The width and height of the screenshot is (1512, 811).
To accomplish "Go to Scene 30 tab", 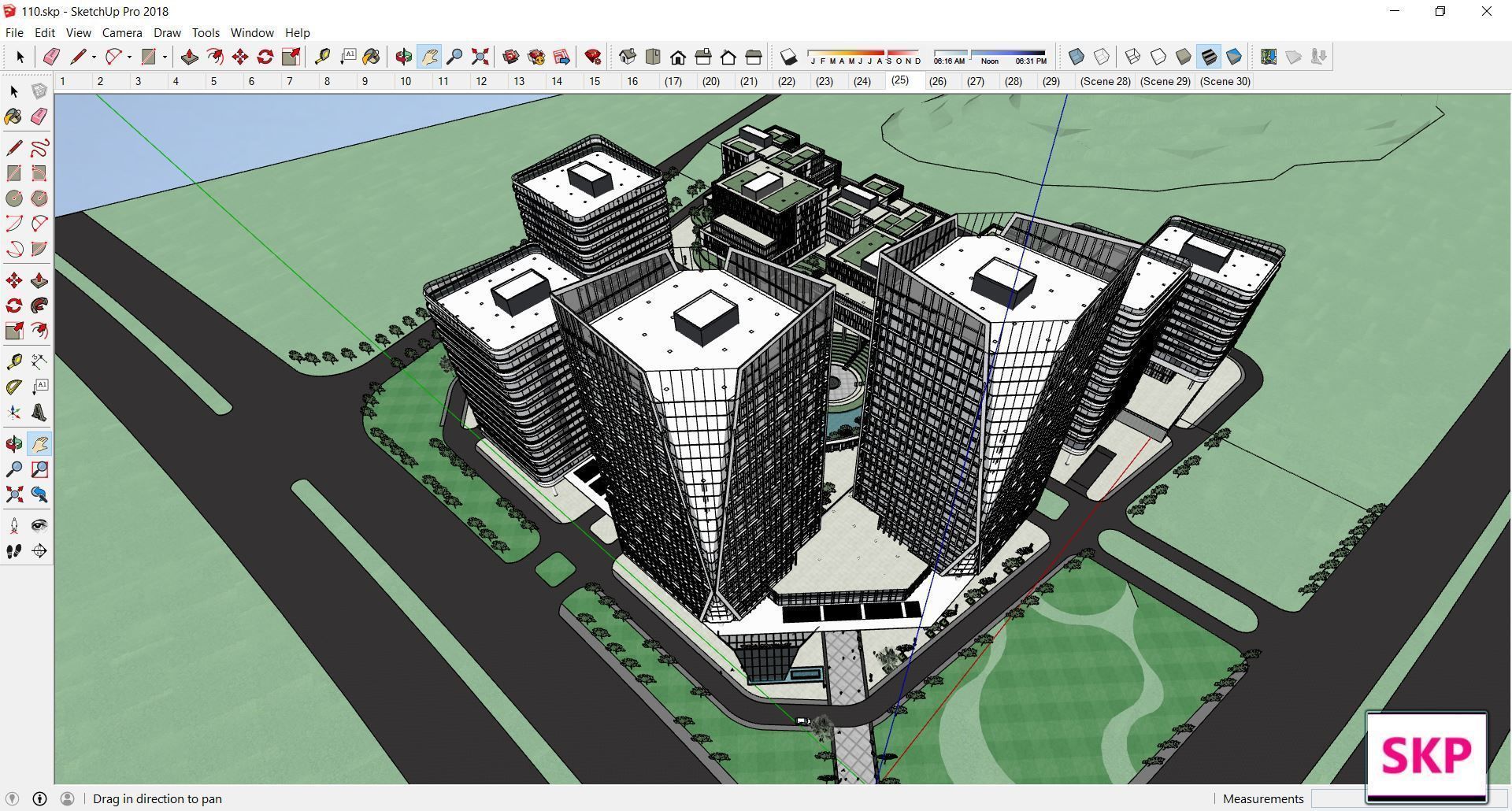I will [1225, 81].
